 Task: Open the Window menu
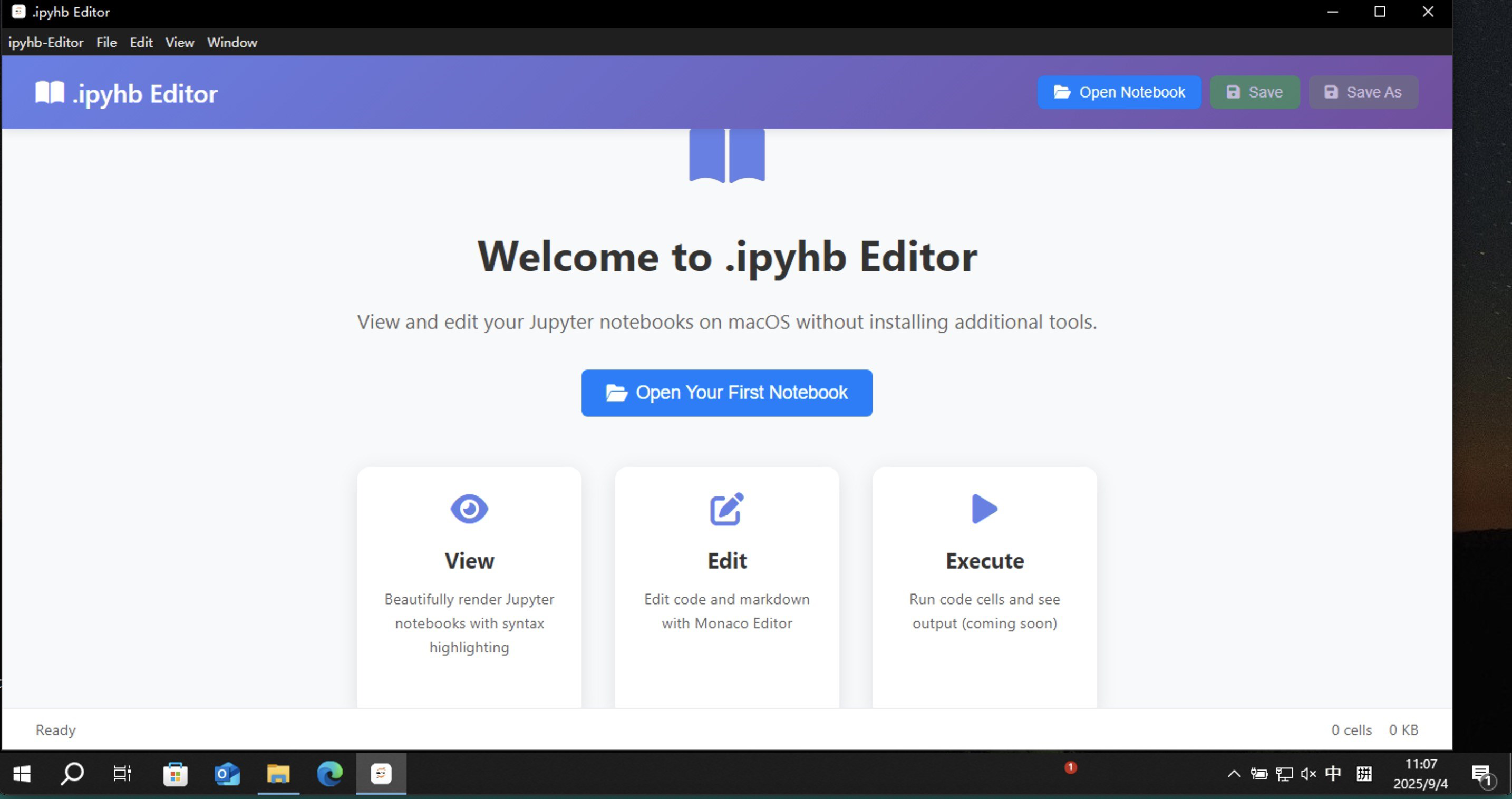click(x=232, y=42)
